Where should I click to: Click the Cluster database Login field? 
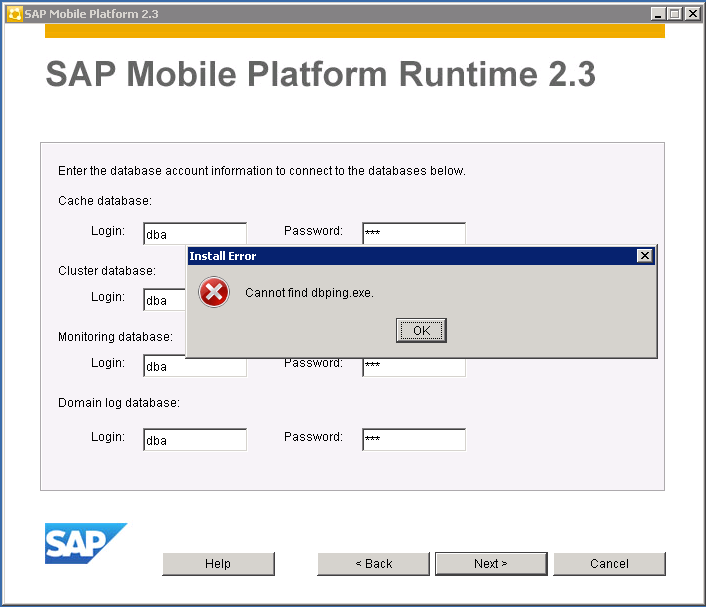(165, 300)
